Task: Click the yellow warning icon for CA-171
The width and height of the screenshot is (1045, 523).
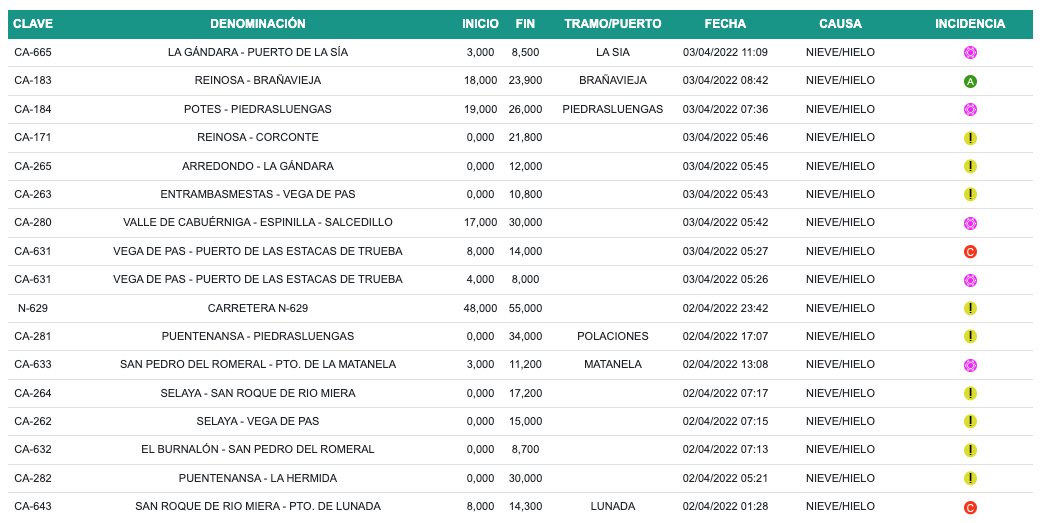Action: pos(970,138)
